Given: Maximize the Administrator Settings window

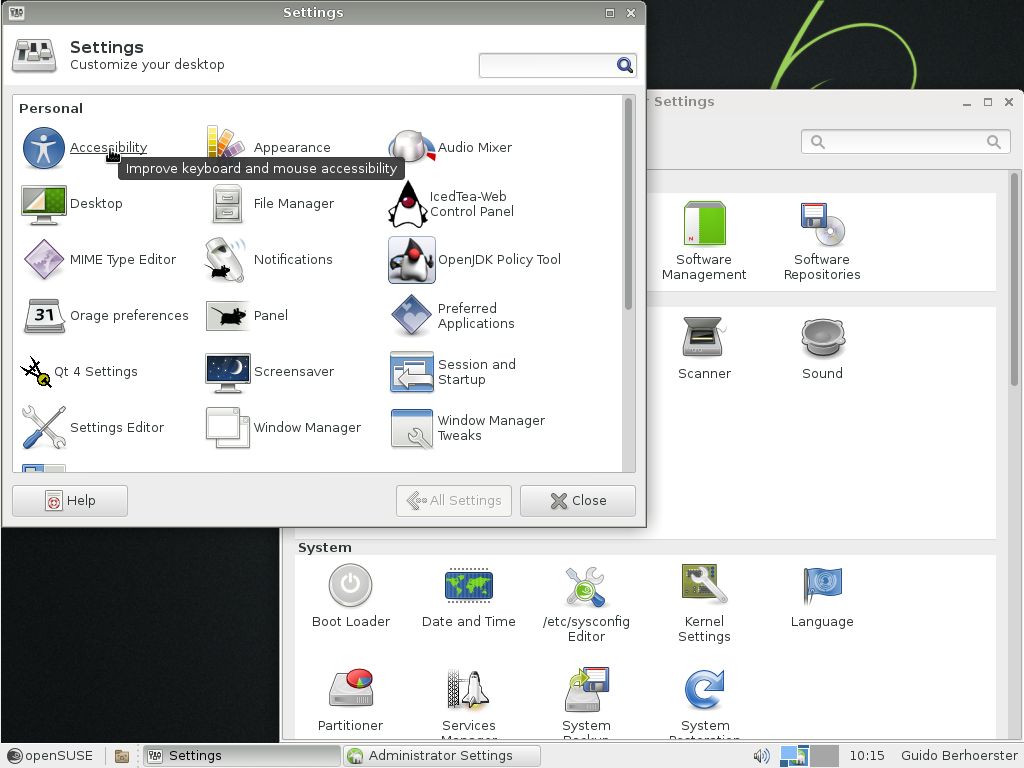Looking at the screenshot, I should click(988, 102).
